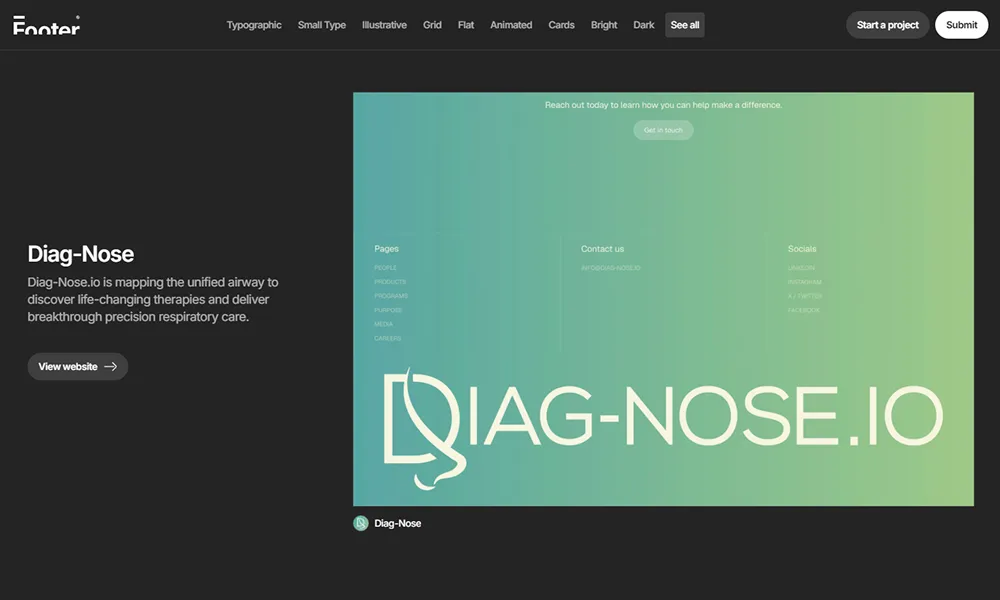Click the Diag-Nose title heading
The width and height of the screenshot is (1000, 600).
pyautogui.click(x=81, y=254)
